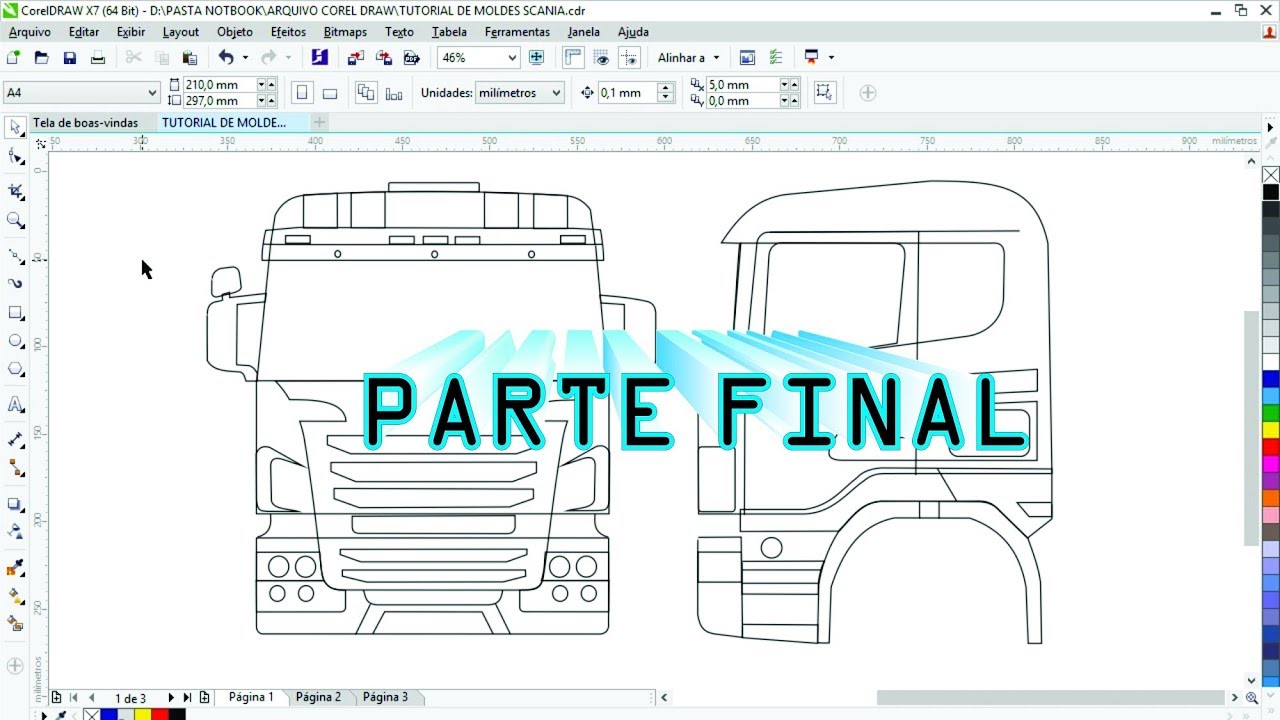Click the Export icon
The image size is (1280, 720).
coord(384,58)
